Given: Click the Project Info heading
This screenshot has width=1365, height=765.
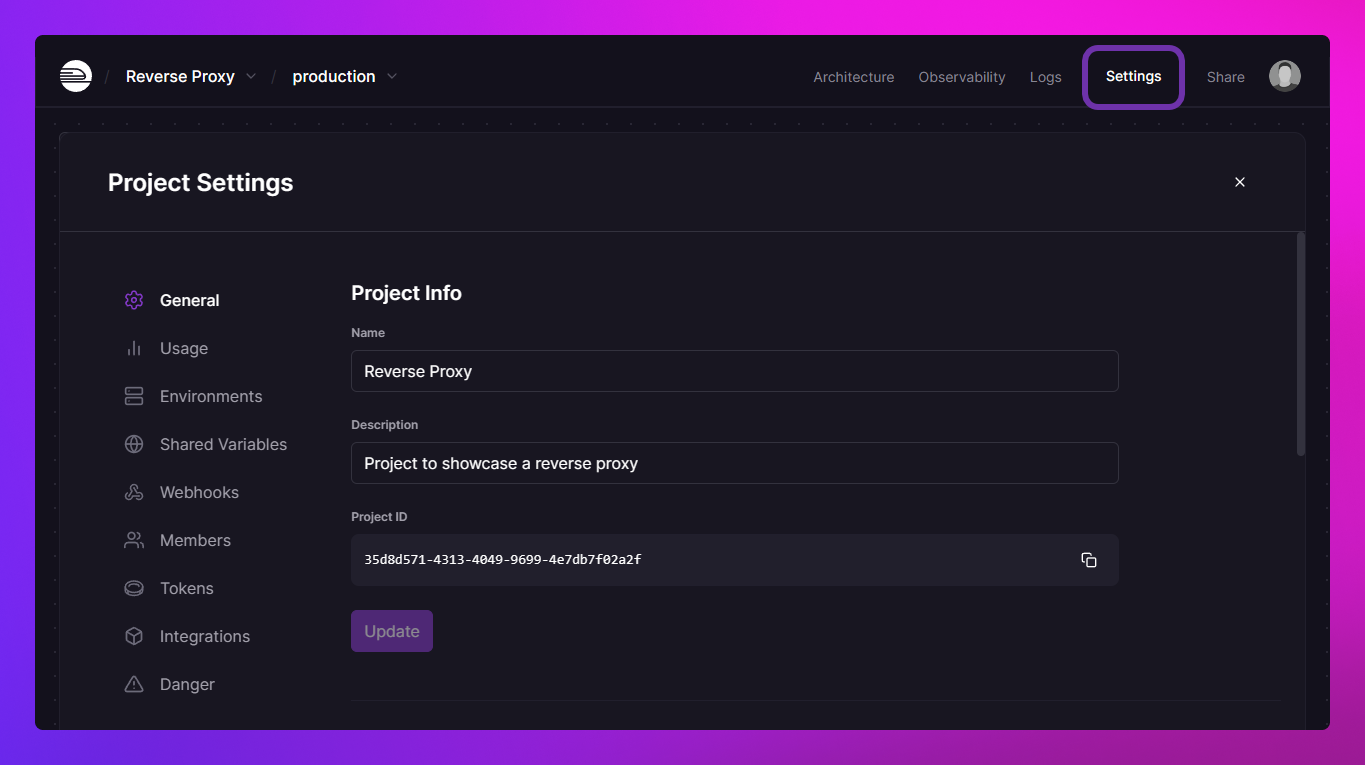Looking at the screenshot, I should point(407,293).
